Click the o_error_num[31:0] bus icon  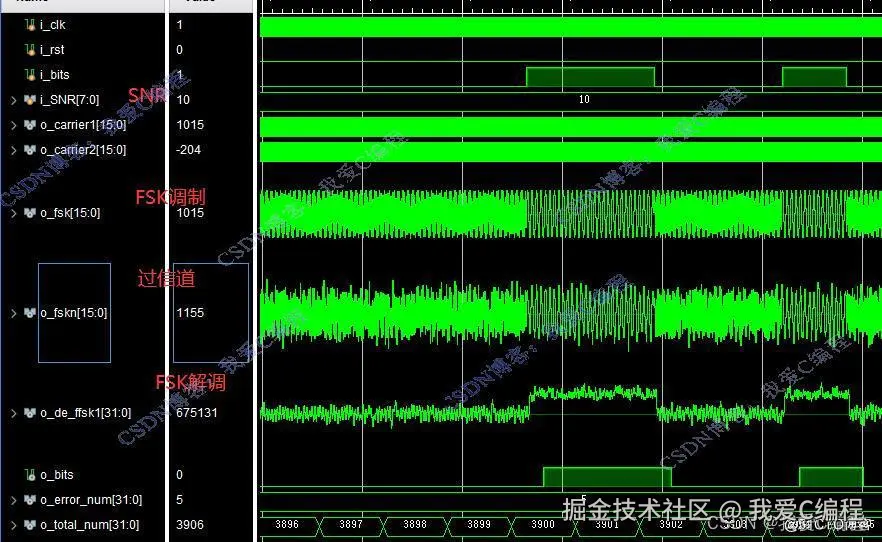30,500
